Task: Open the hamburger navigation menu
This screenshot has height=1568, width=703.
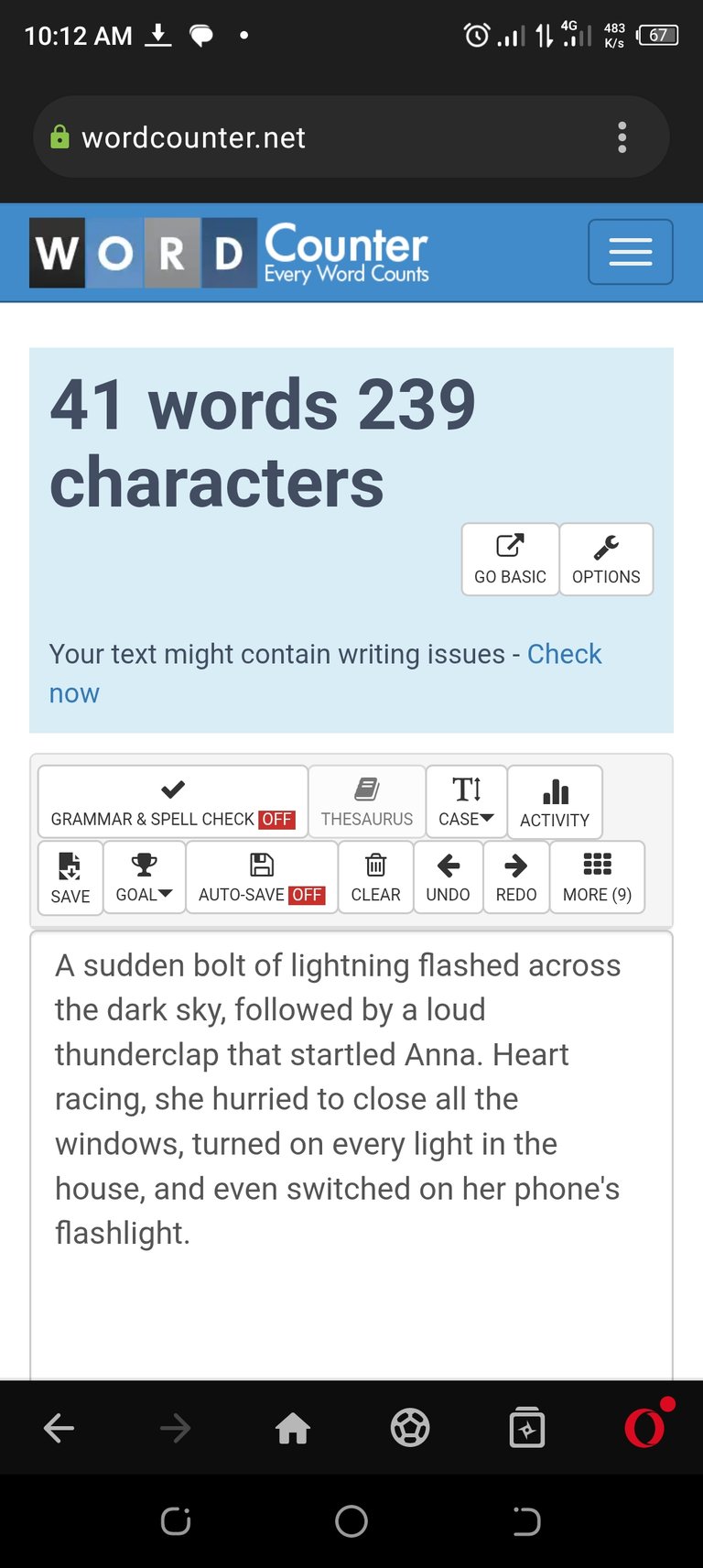Action: [630, 252]
